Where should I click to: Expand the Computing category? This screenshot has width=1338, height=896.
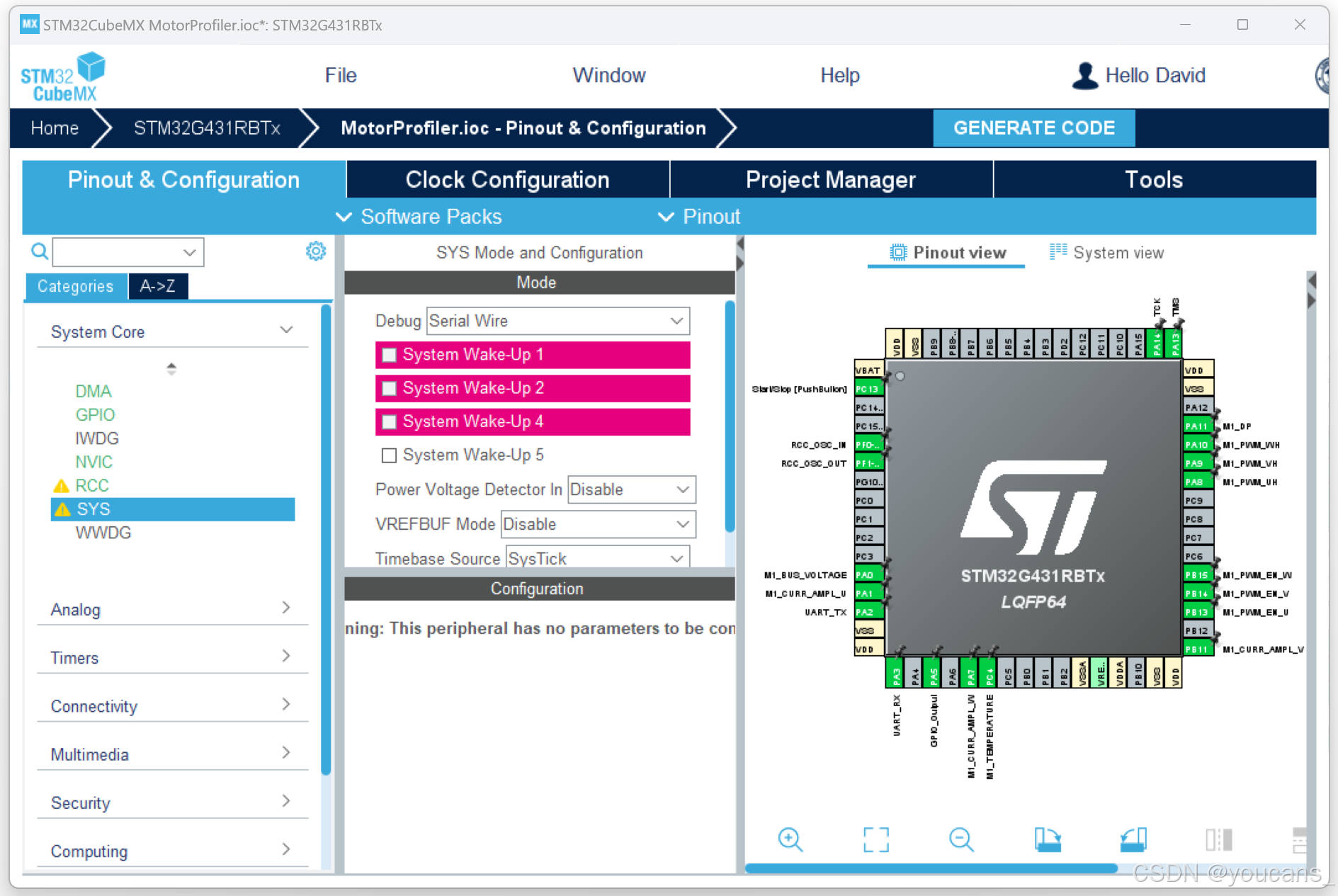tap(172, 851)
